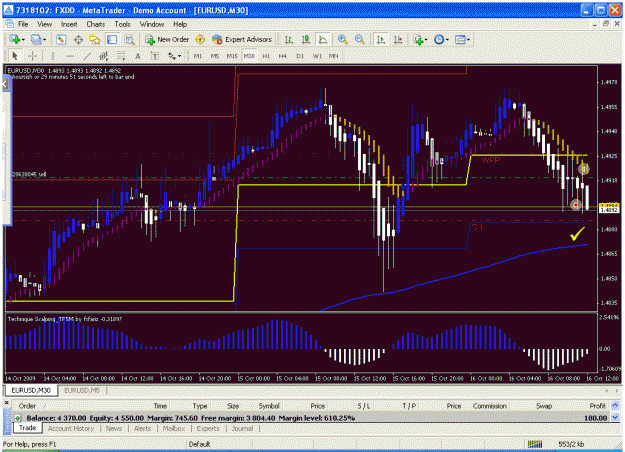
Task: Click the Templates icon
Action: point(460,39)
